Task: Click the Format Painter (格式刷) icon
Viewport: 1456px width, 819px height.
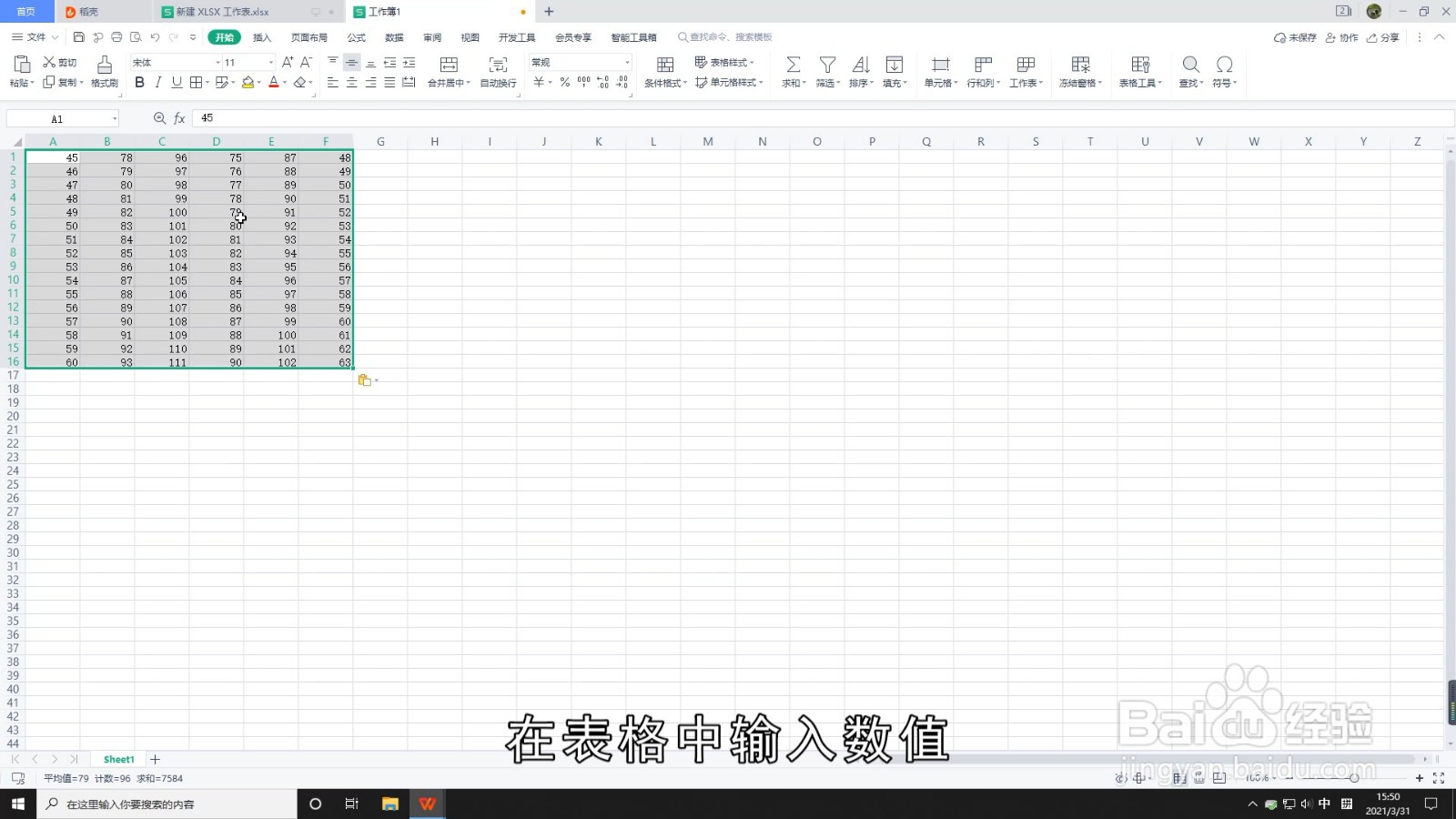Action: click(103, 71)
